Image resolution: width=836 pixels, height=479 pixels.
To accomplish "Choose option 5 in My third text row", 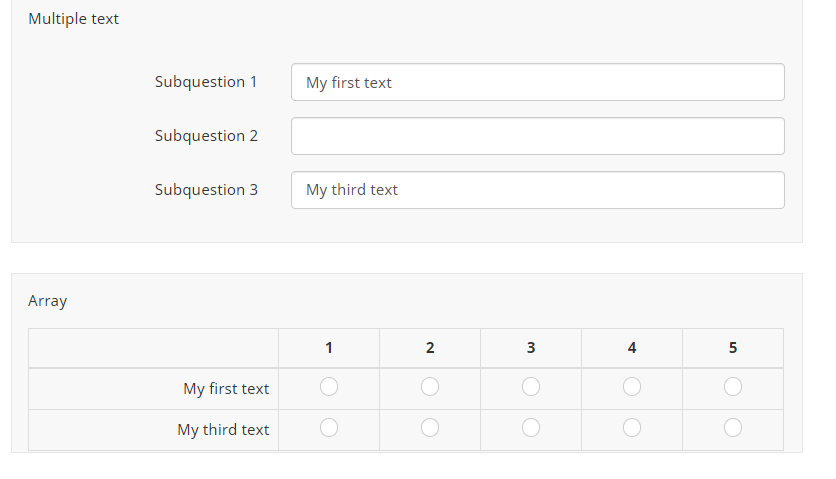I will tap(733, 427).
